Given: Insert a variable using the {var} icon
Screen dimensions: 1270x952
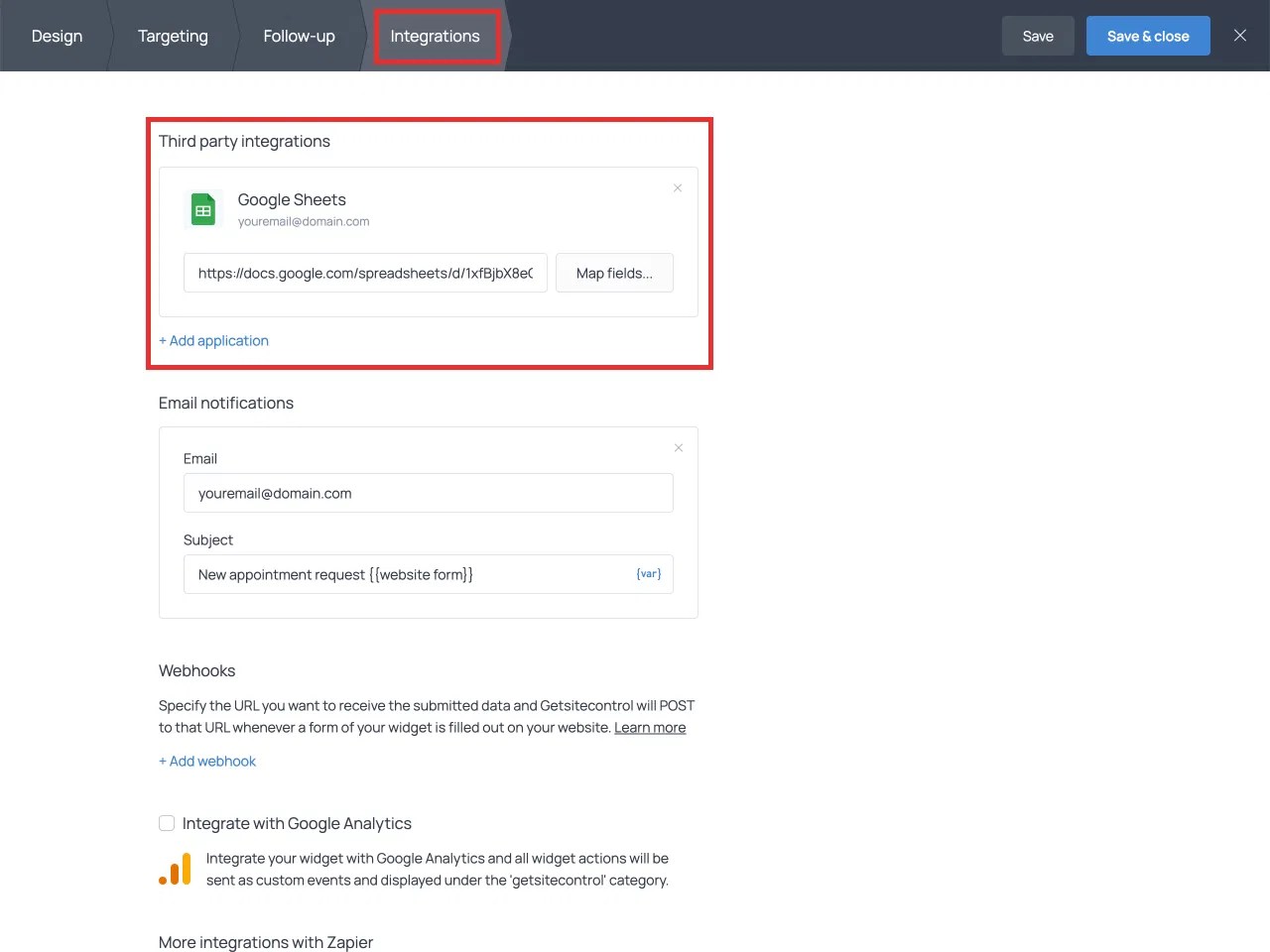Looking at the screenshot, I should click(649, 574).
